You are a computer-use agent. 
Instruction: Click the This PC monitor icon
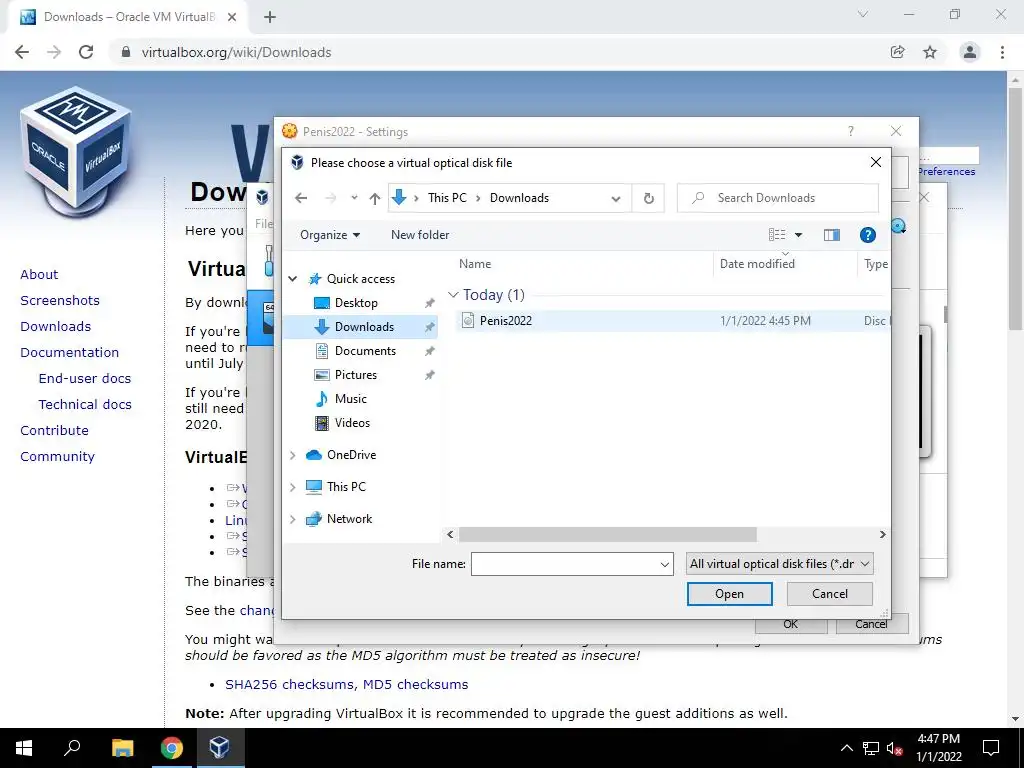pos(314,487)
